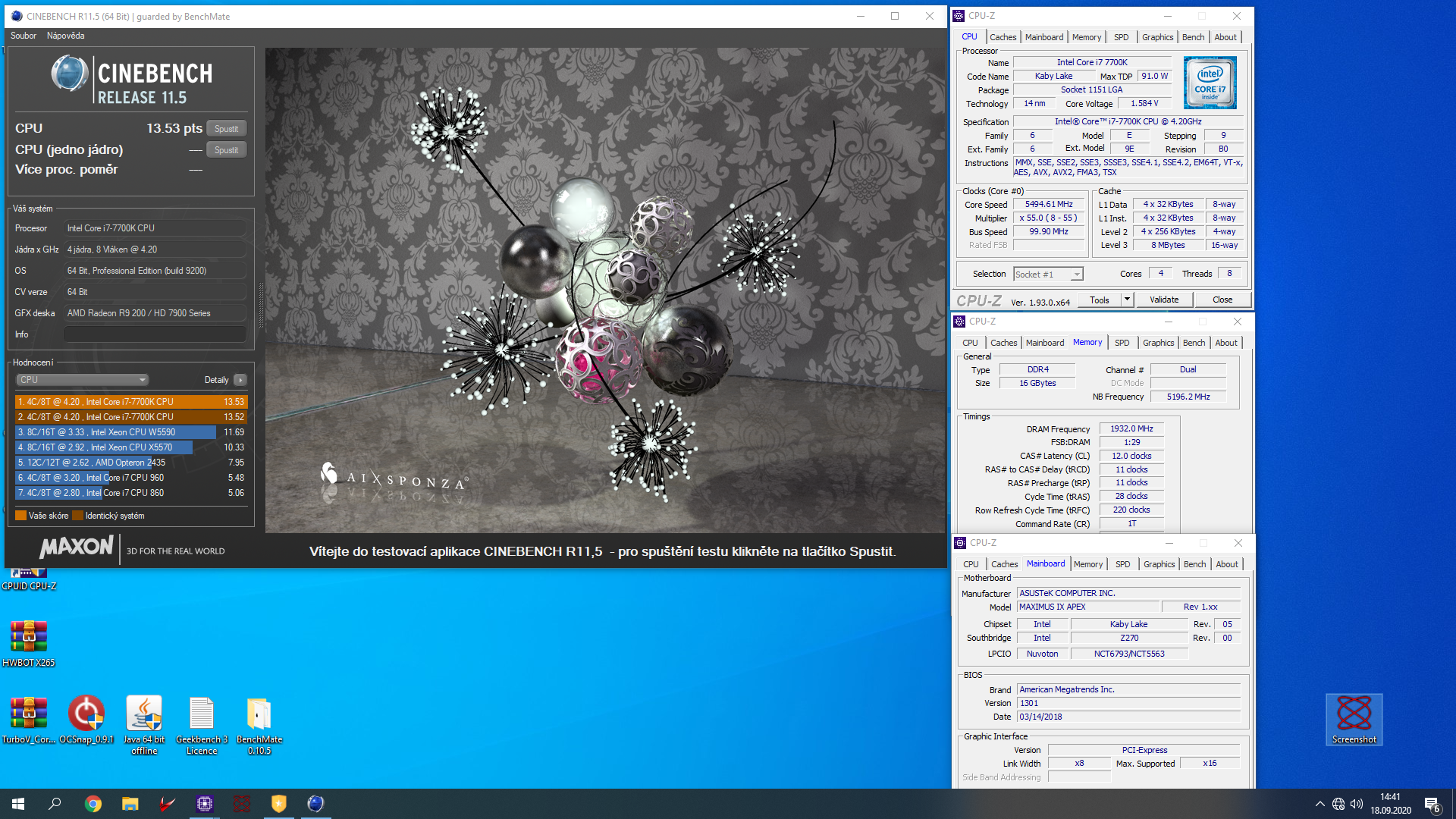
Task: Click BIOS version field 1301
Action: 1128,704
